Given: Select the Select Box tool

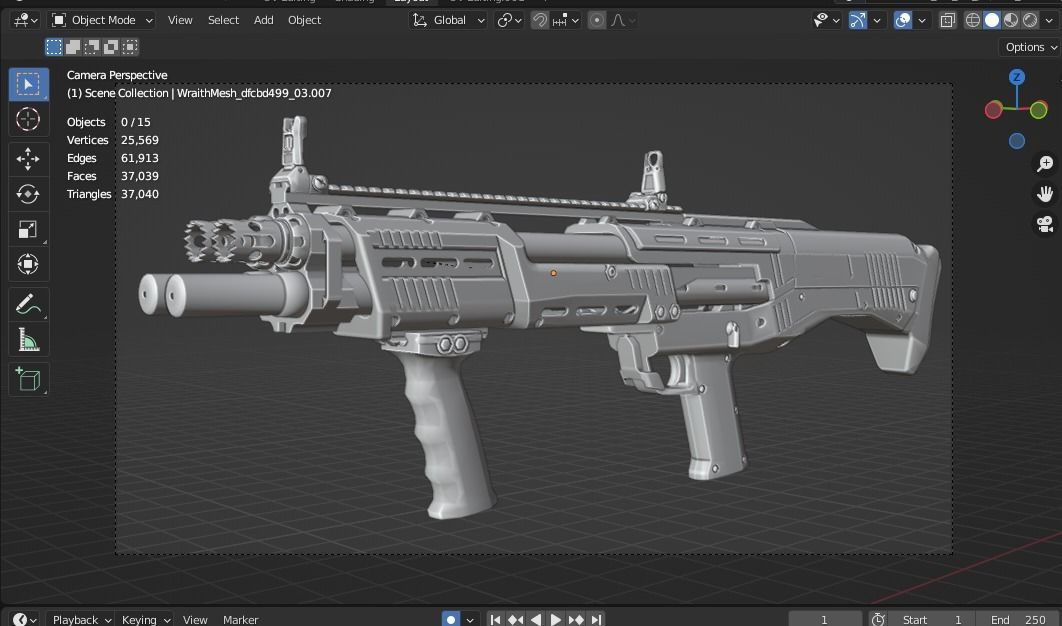Looking at the screenshot, I should (x=28, y=84).
